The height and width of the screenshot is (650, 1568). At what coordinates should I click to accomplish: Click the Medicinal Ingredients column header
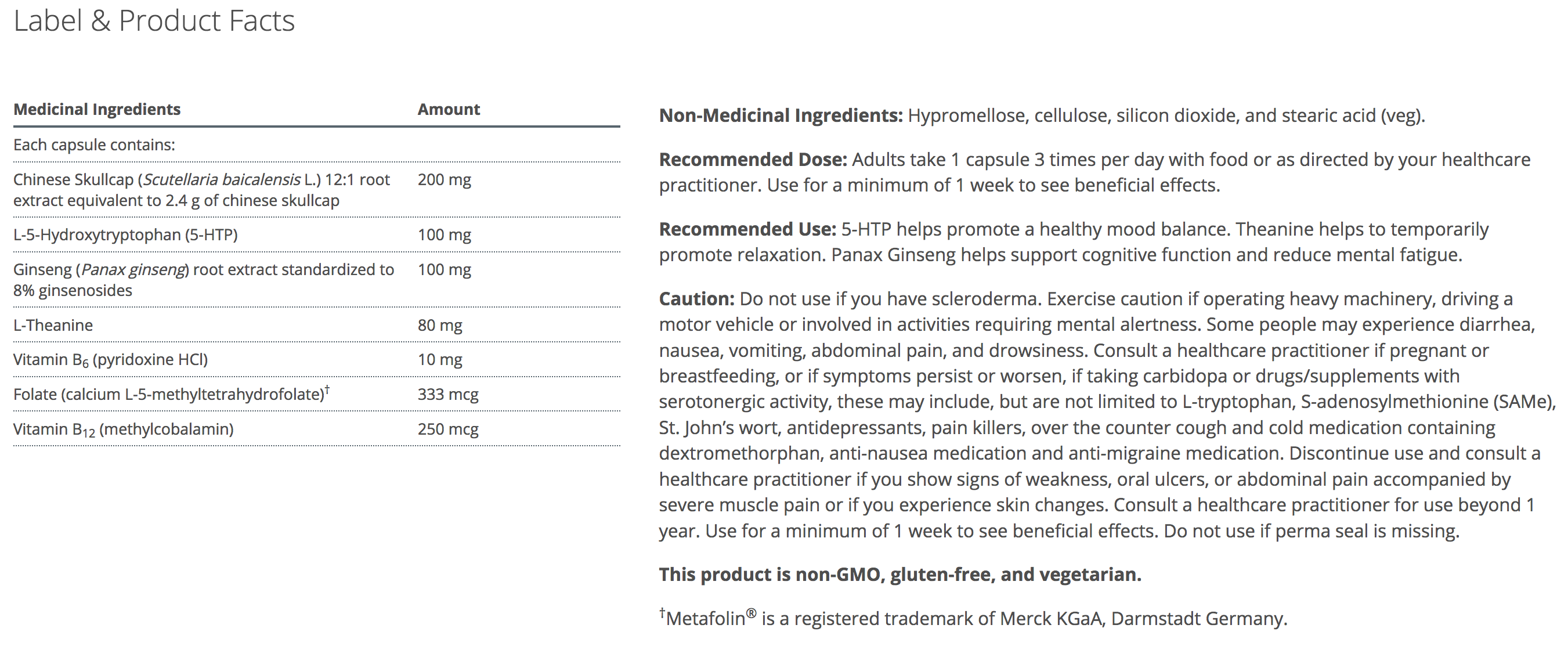(x=97, y=110)
